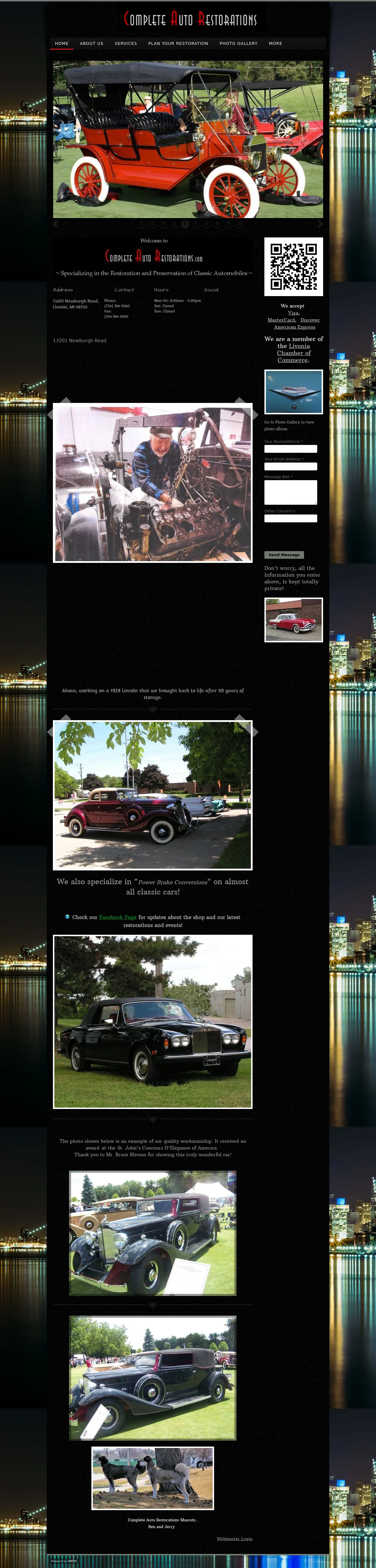
Task: Click the Complete Auto Restorations header logo
Action: 190,19
